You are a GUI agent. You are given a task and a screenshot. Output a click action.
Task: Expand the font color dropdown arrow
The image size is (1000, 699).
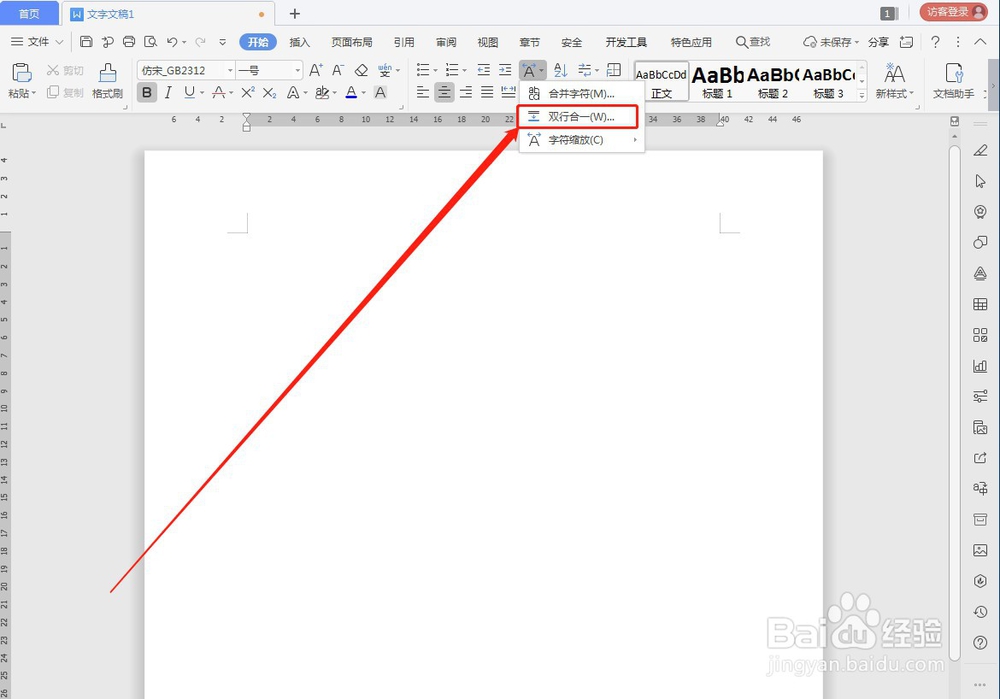pyautogui.click(x=364, y=92)
